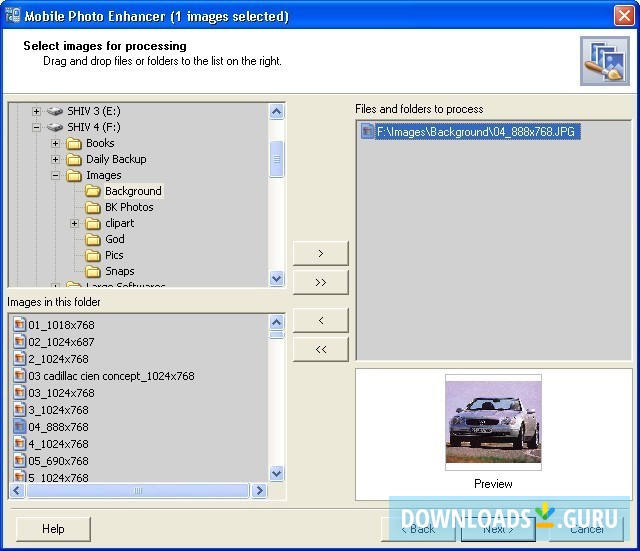Expand the clipart folder node
The height and width of the screenshot is (551, 640).
(x=74, y=223)
